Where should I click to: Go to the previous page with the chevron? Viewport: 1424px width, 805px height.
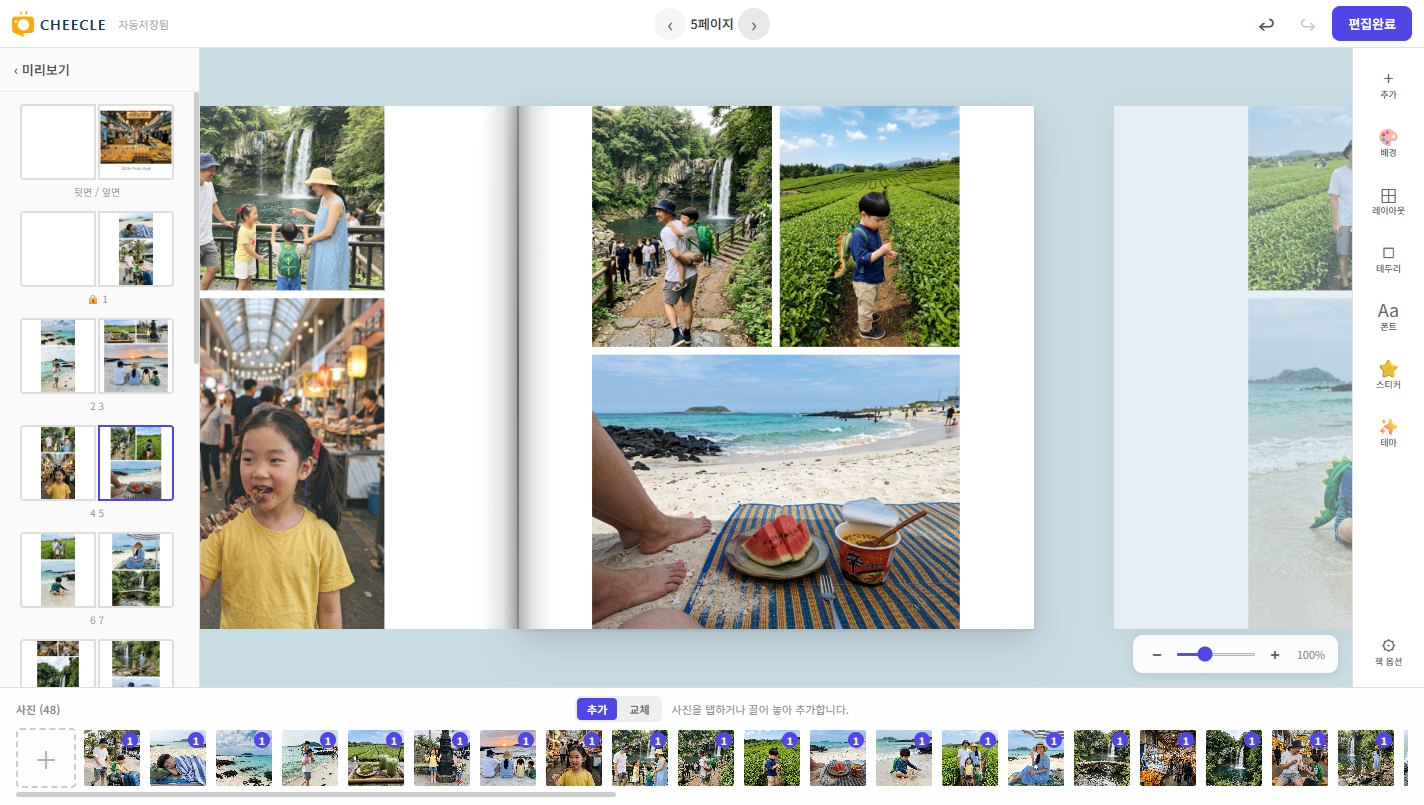(670, 24)
